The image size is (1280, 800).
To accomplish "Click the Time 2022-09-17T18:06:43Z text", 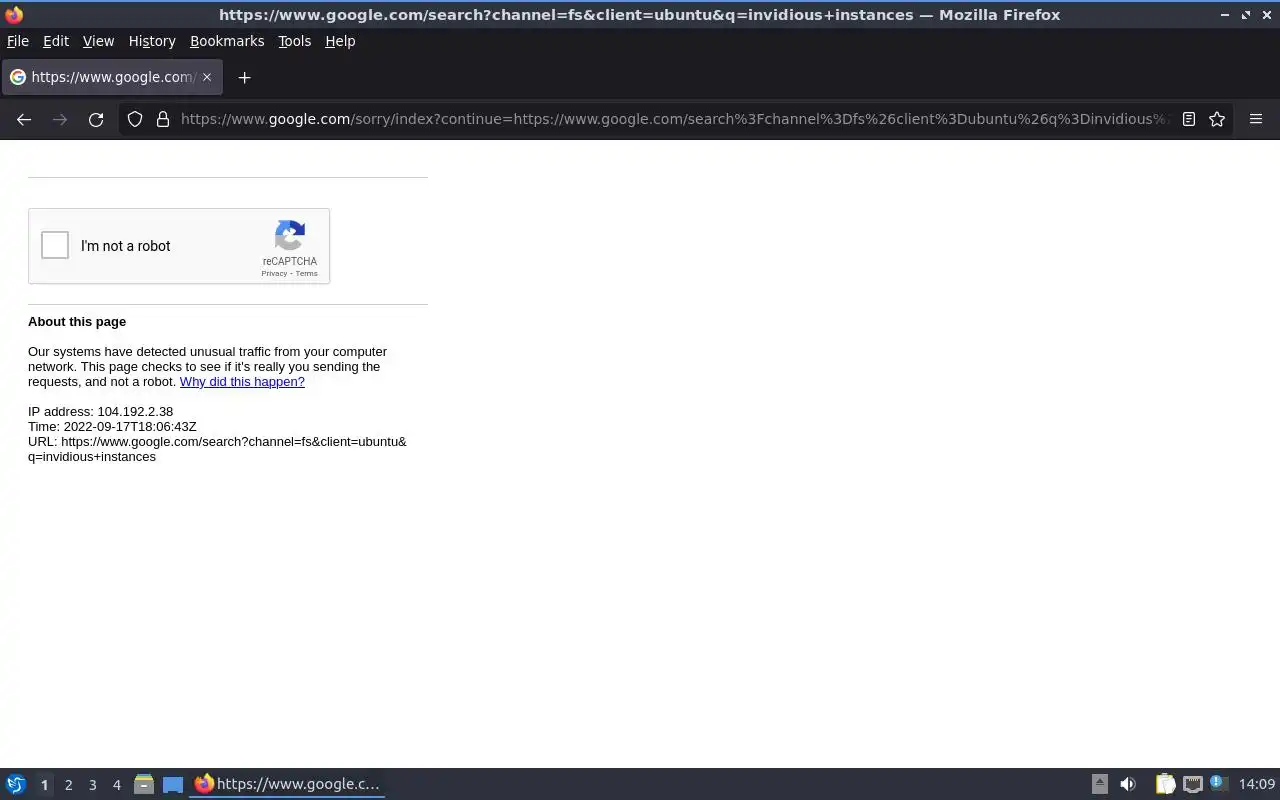I will point(112,426).
